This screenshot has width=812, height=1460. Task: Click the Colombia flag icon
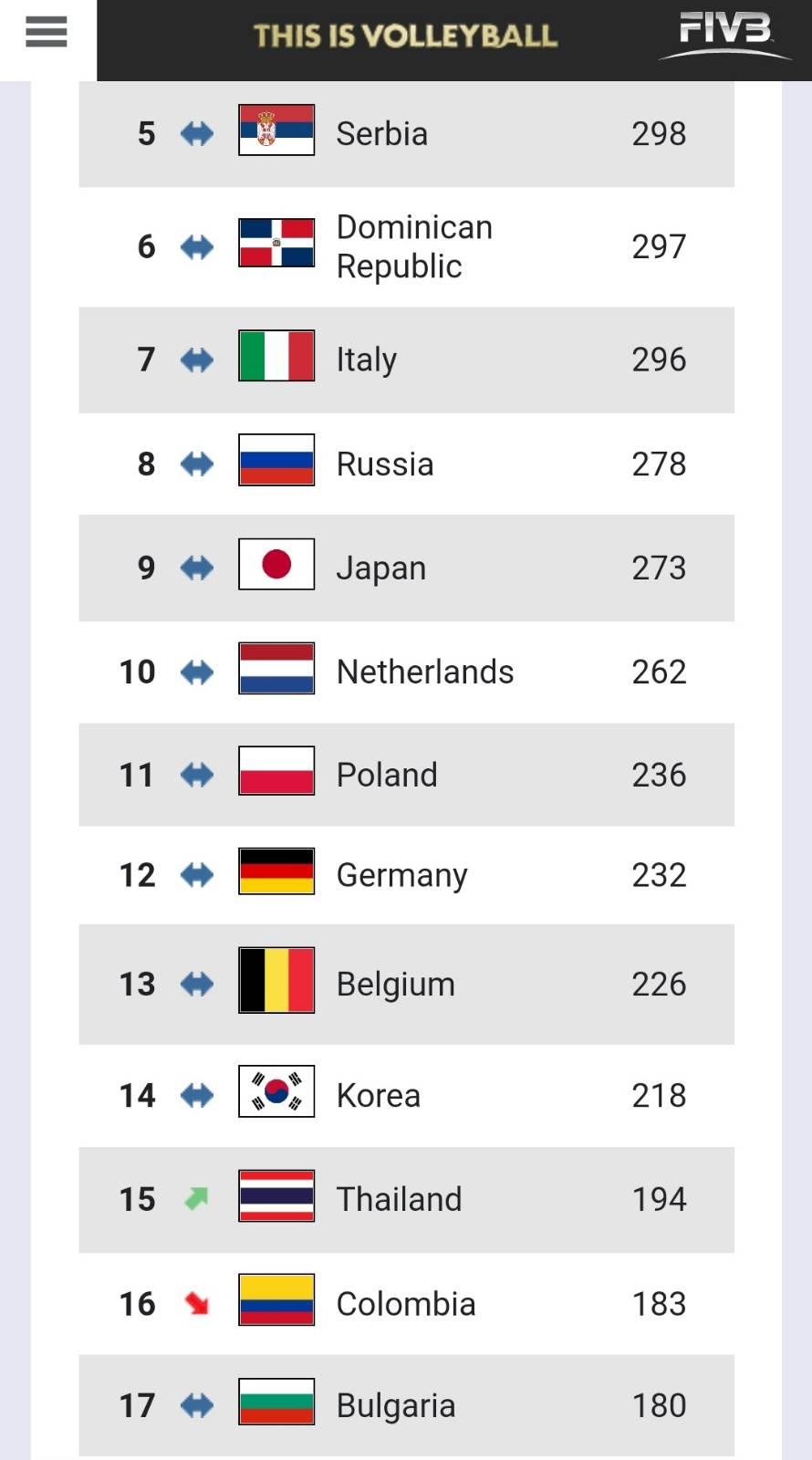[276, 1299]
